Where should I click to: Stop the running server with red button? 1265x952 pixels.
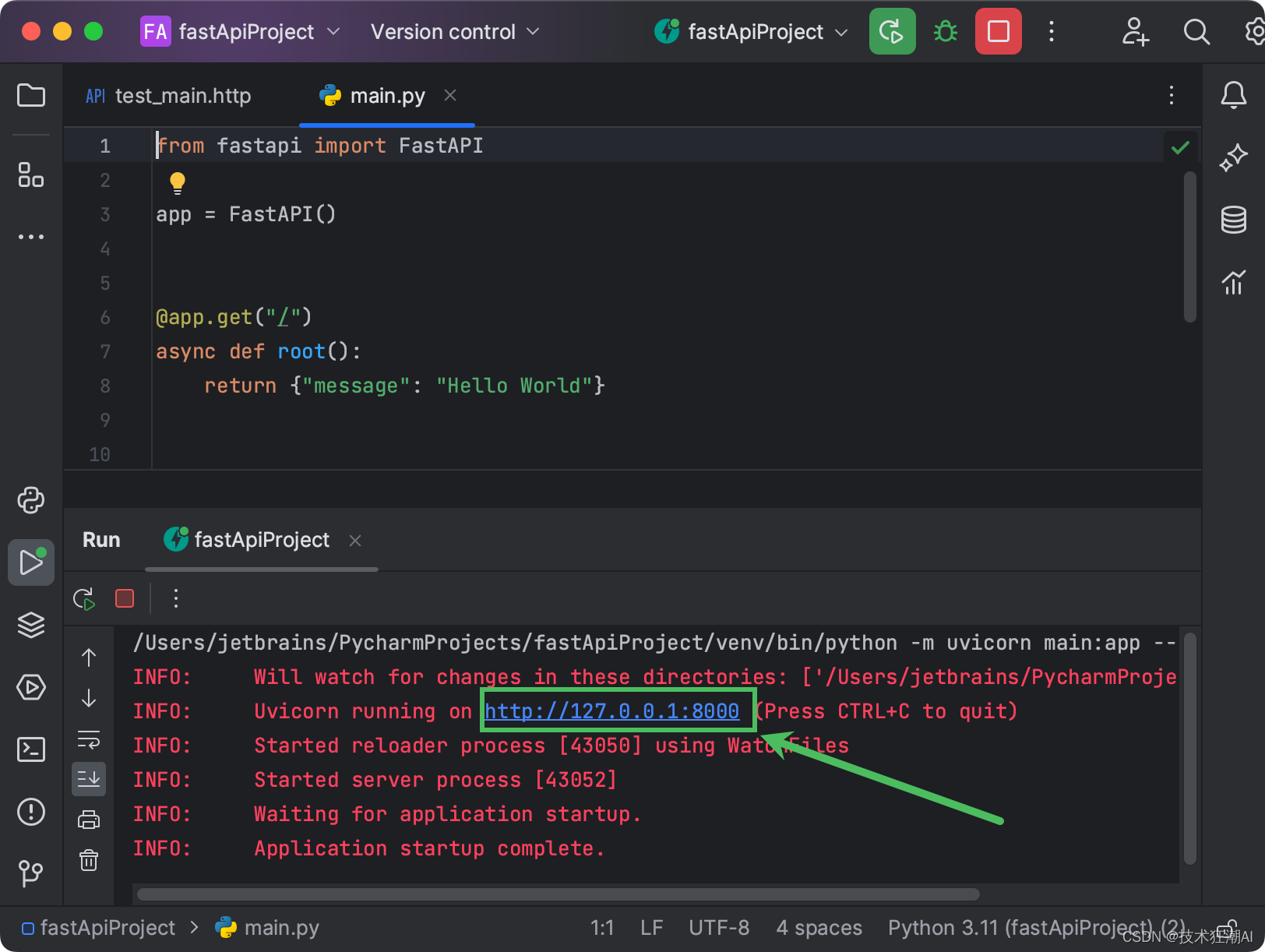click(998, 31)
